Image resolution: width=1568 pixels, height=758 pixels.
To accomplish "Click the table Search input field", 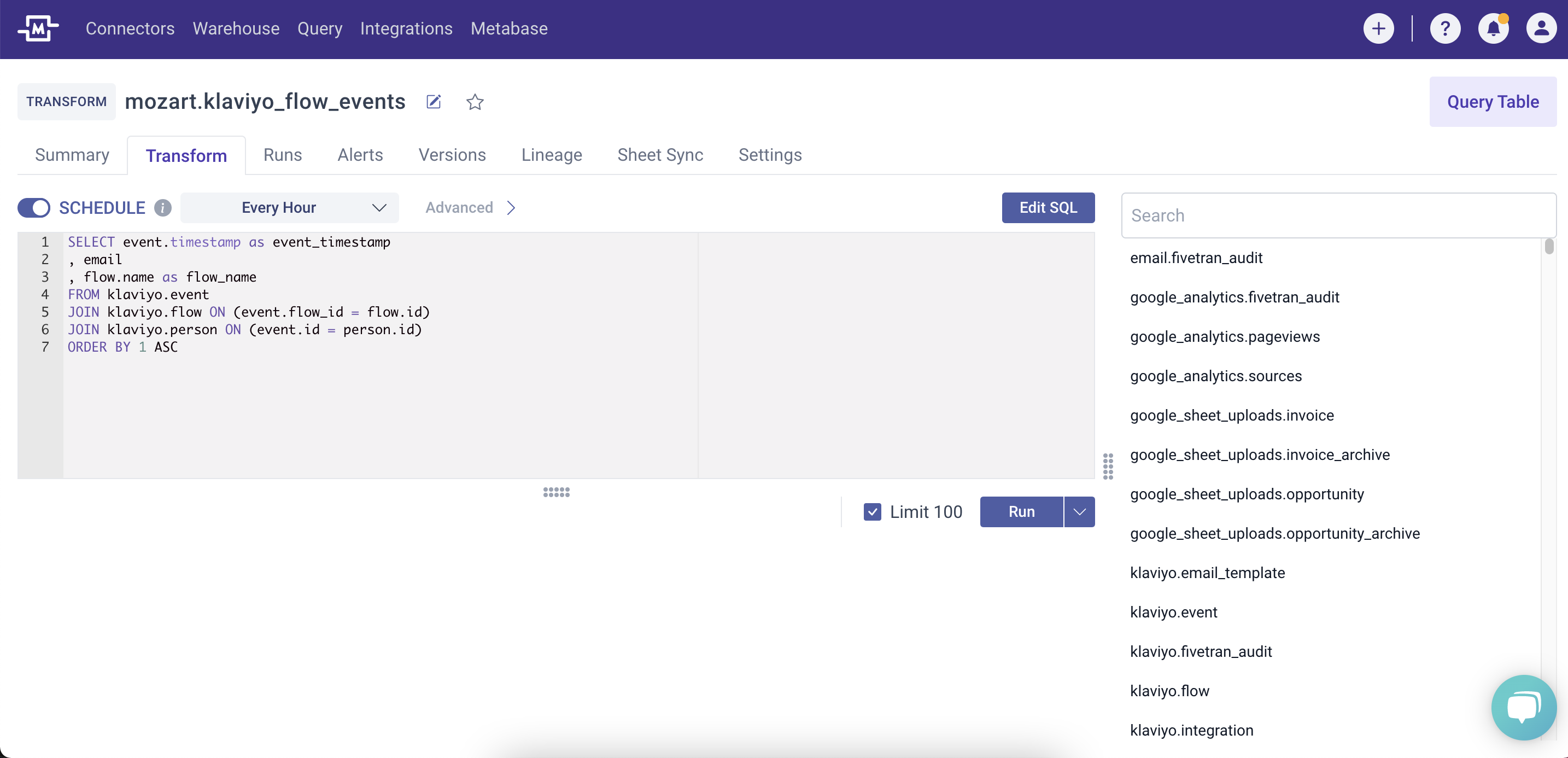I will [1338, 215].
